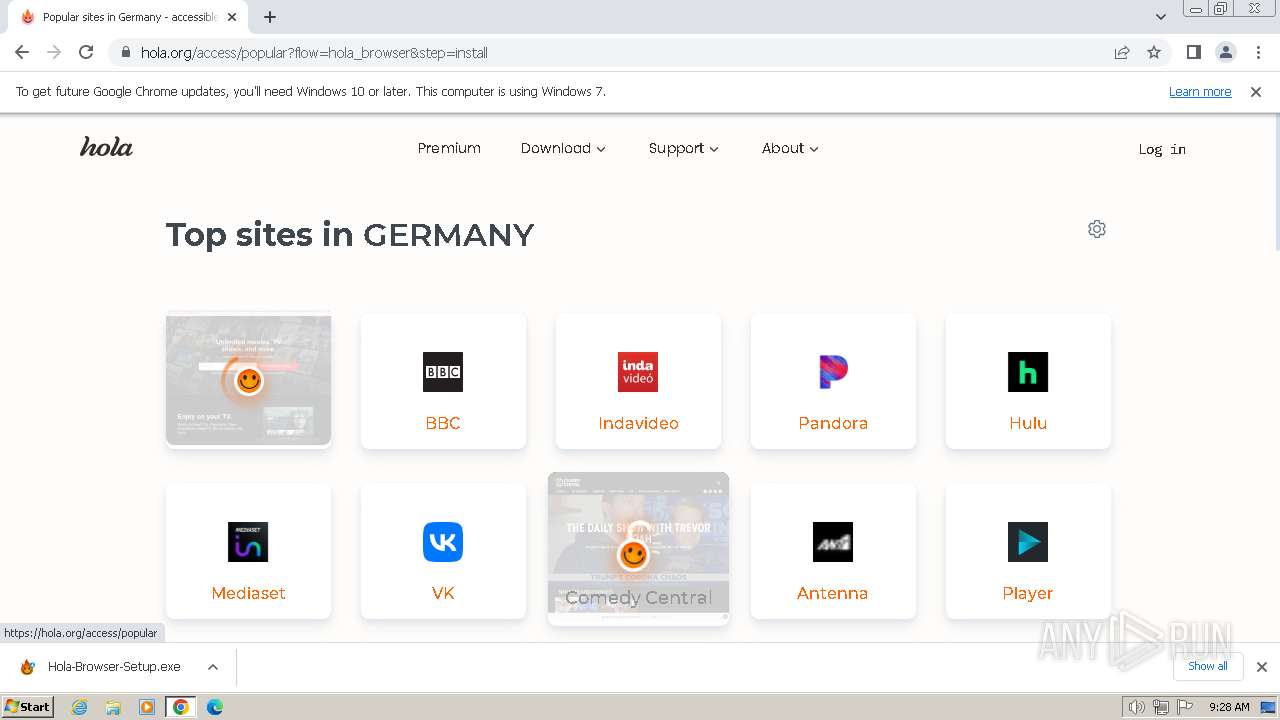Screen dimensions: 1280x720
Task: Open Chrome profile avatar
Action: point(1225,52)
